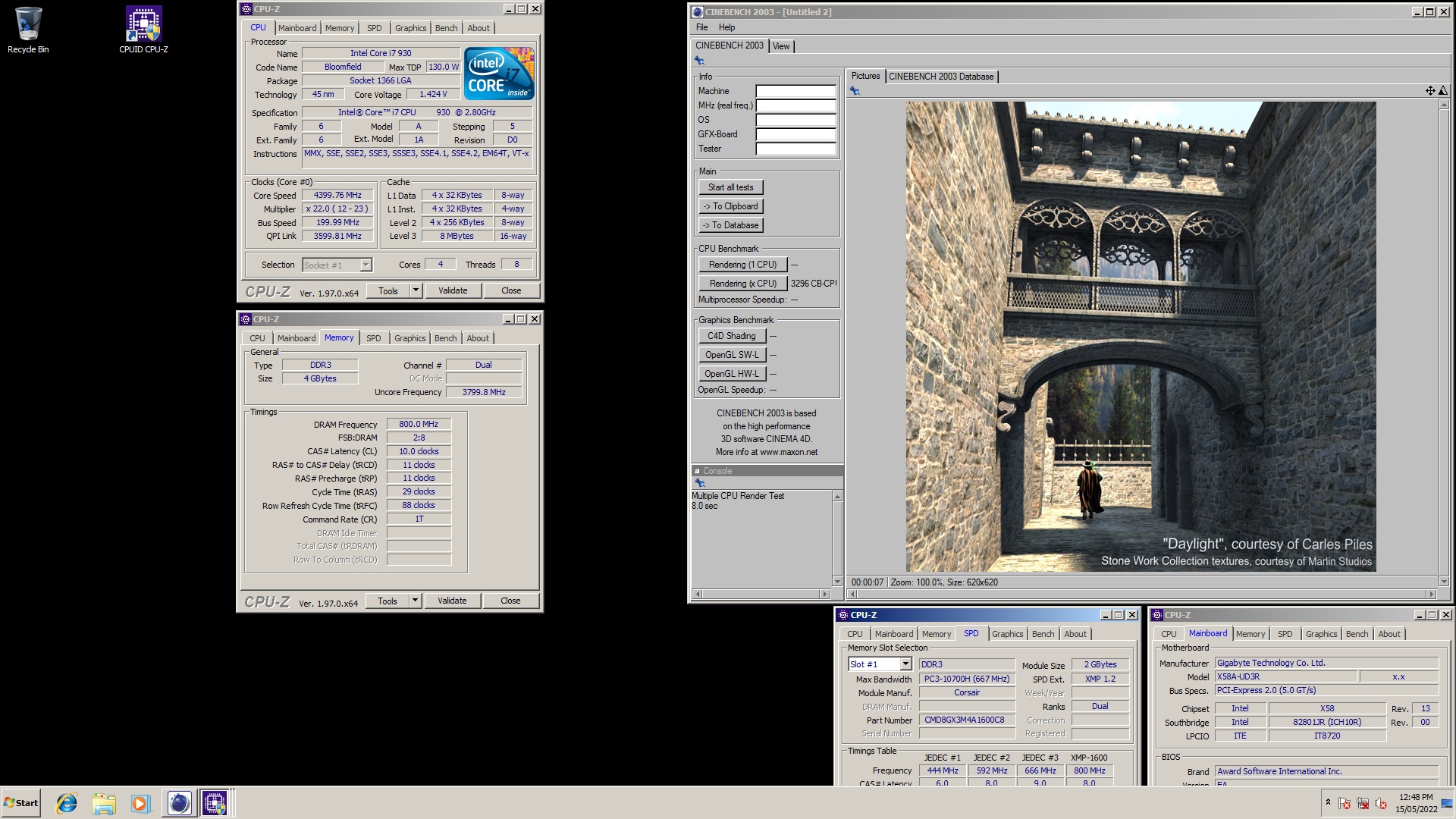Open the Action Center flag tray icon
The image size is (1456, 819).
pos(1345,803)
